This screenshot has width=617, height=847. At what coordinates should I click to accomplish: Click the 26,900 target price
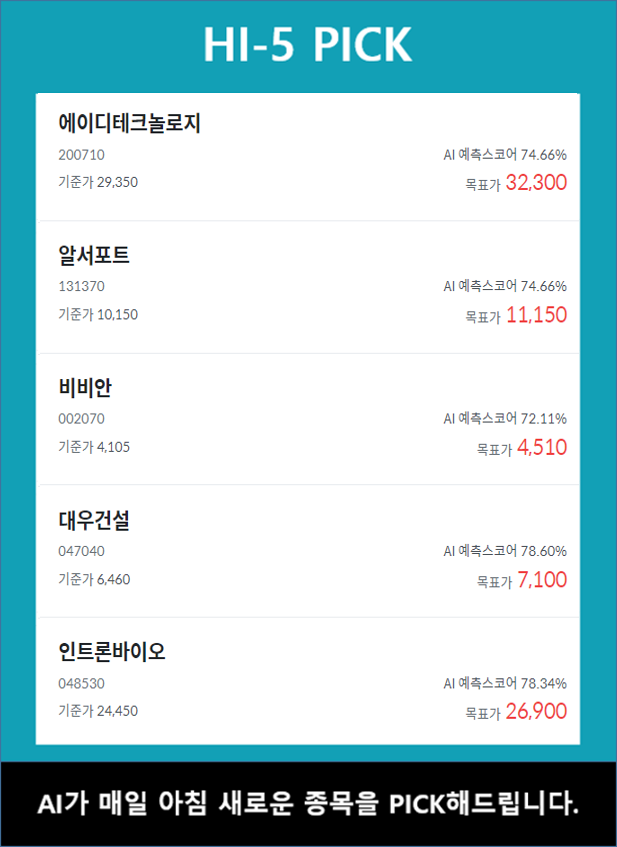(536, 712)
